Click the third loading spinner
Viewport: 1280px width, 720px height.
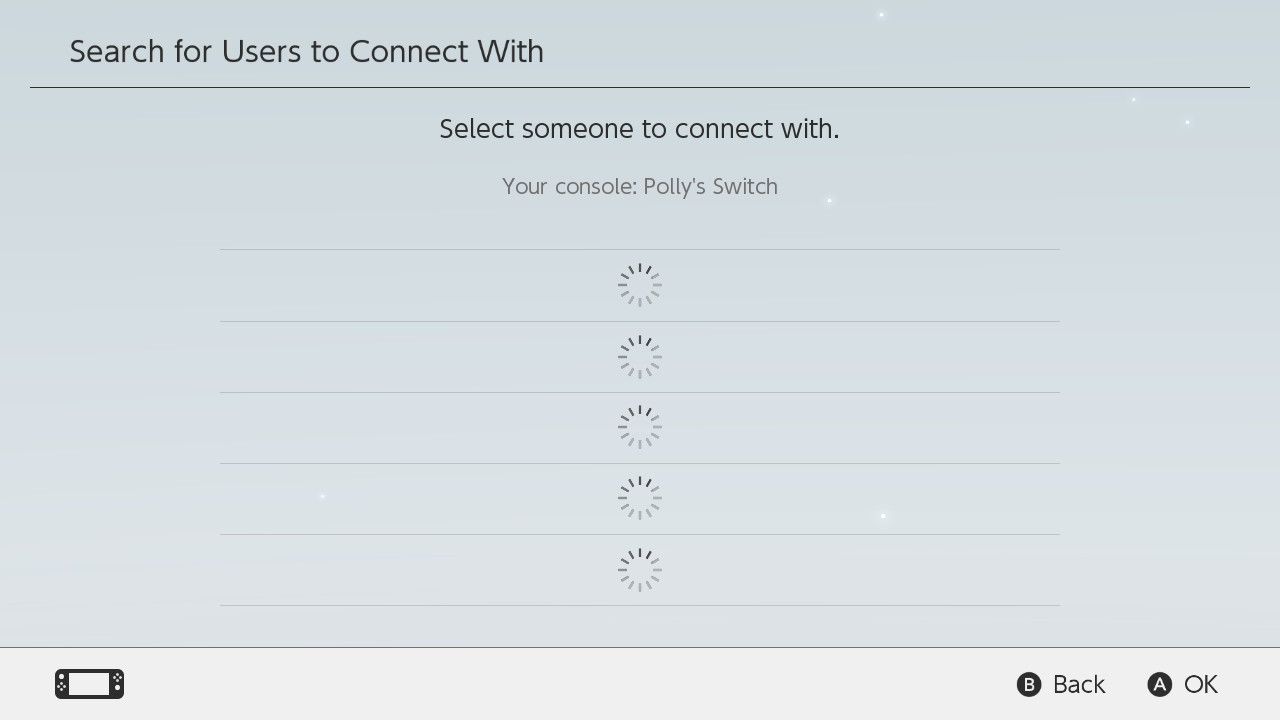click(640, 428)
